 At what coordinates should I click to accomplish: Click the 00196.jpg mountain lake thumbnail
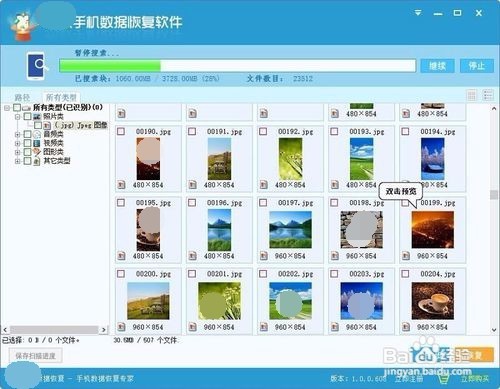(219, 230)
